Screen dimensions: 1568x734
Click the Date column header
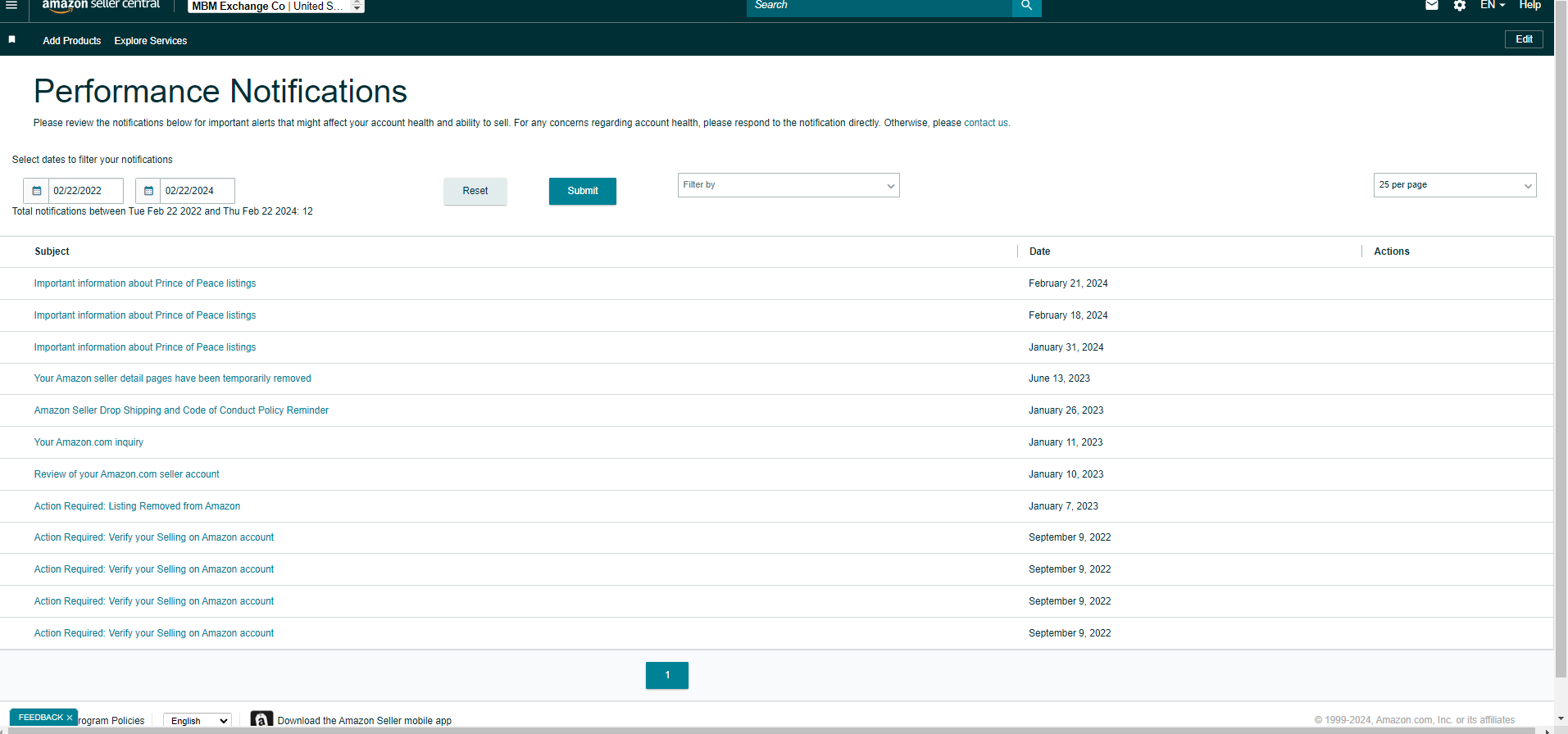tap(1040, 251)
